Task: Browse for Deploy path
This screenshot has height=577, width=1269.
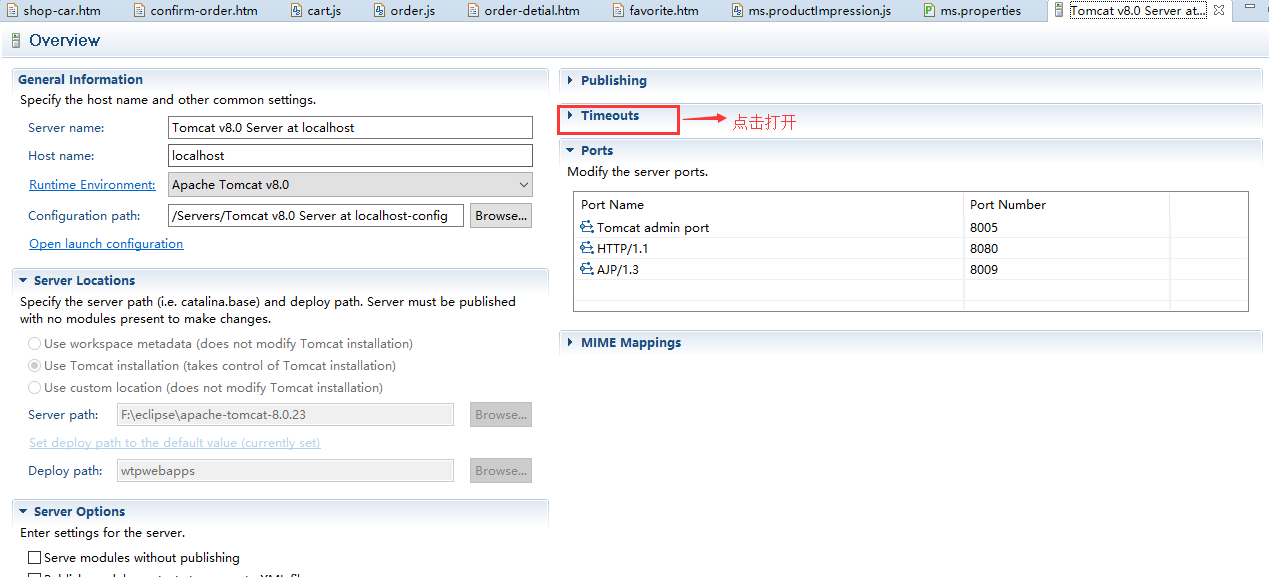Action: tap(501, 470)
